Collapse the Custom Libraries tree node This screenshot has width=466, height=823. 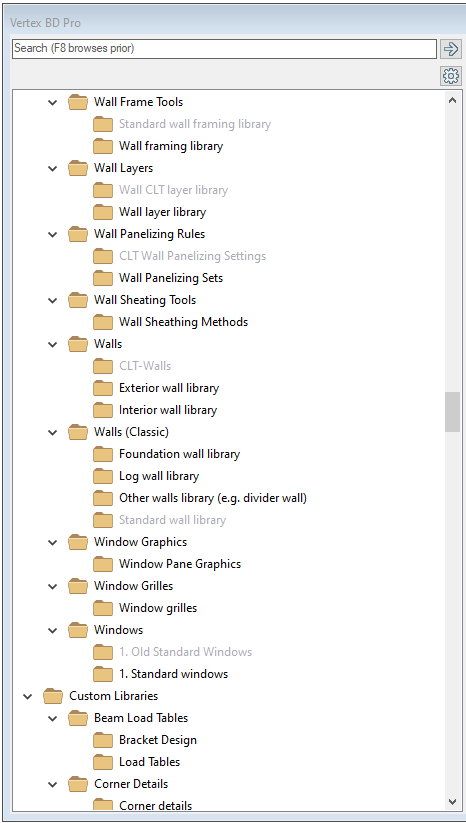coord(28,697)
